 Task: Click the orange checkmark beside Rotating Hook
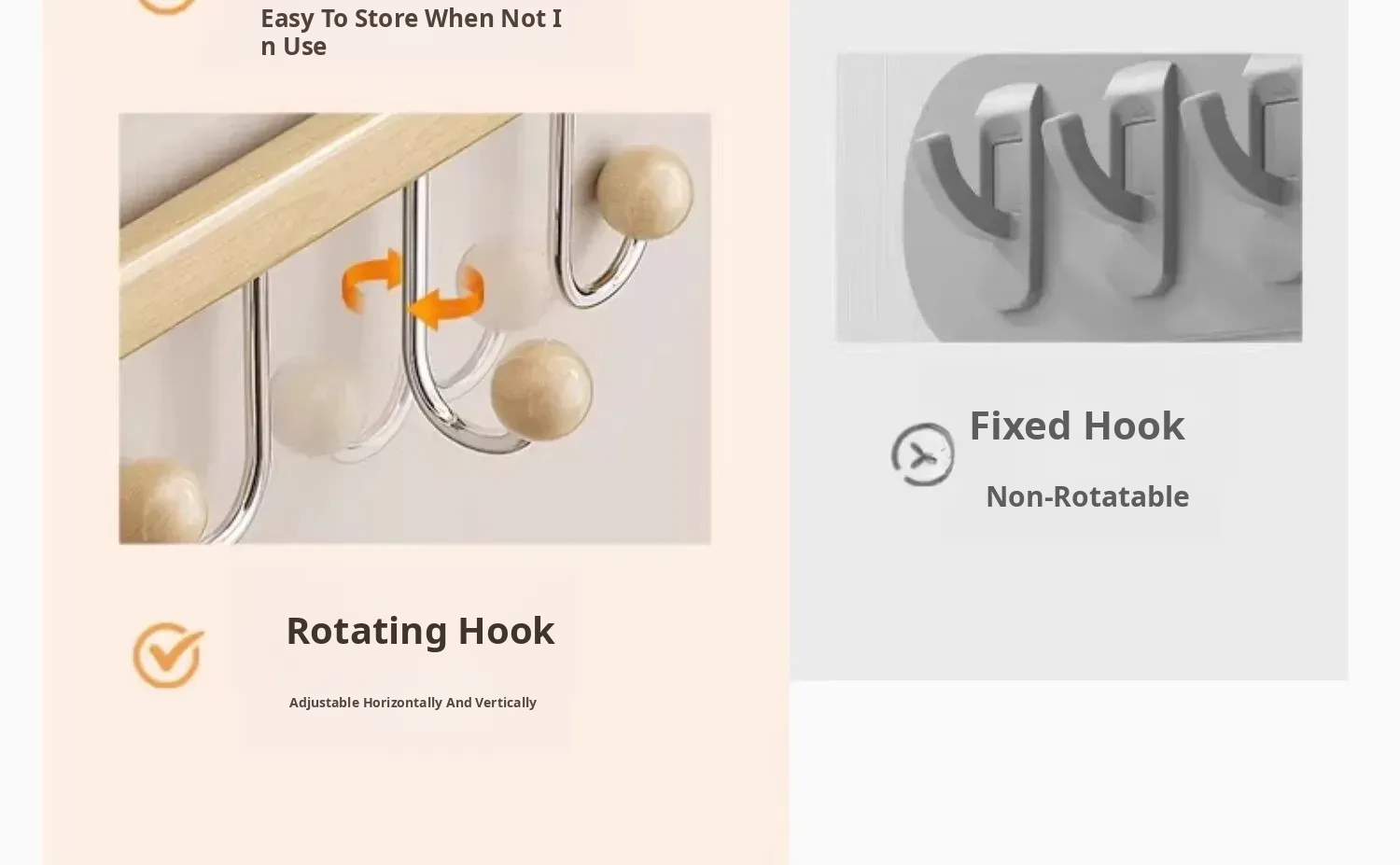click(x=168, y=655)
